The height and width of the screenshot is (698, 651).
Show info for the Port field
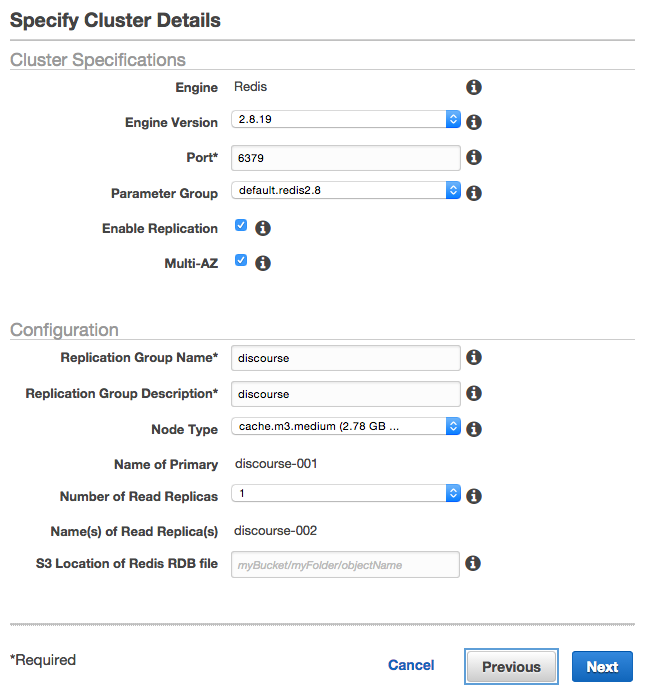(x=473, y=157)
